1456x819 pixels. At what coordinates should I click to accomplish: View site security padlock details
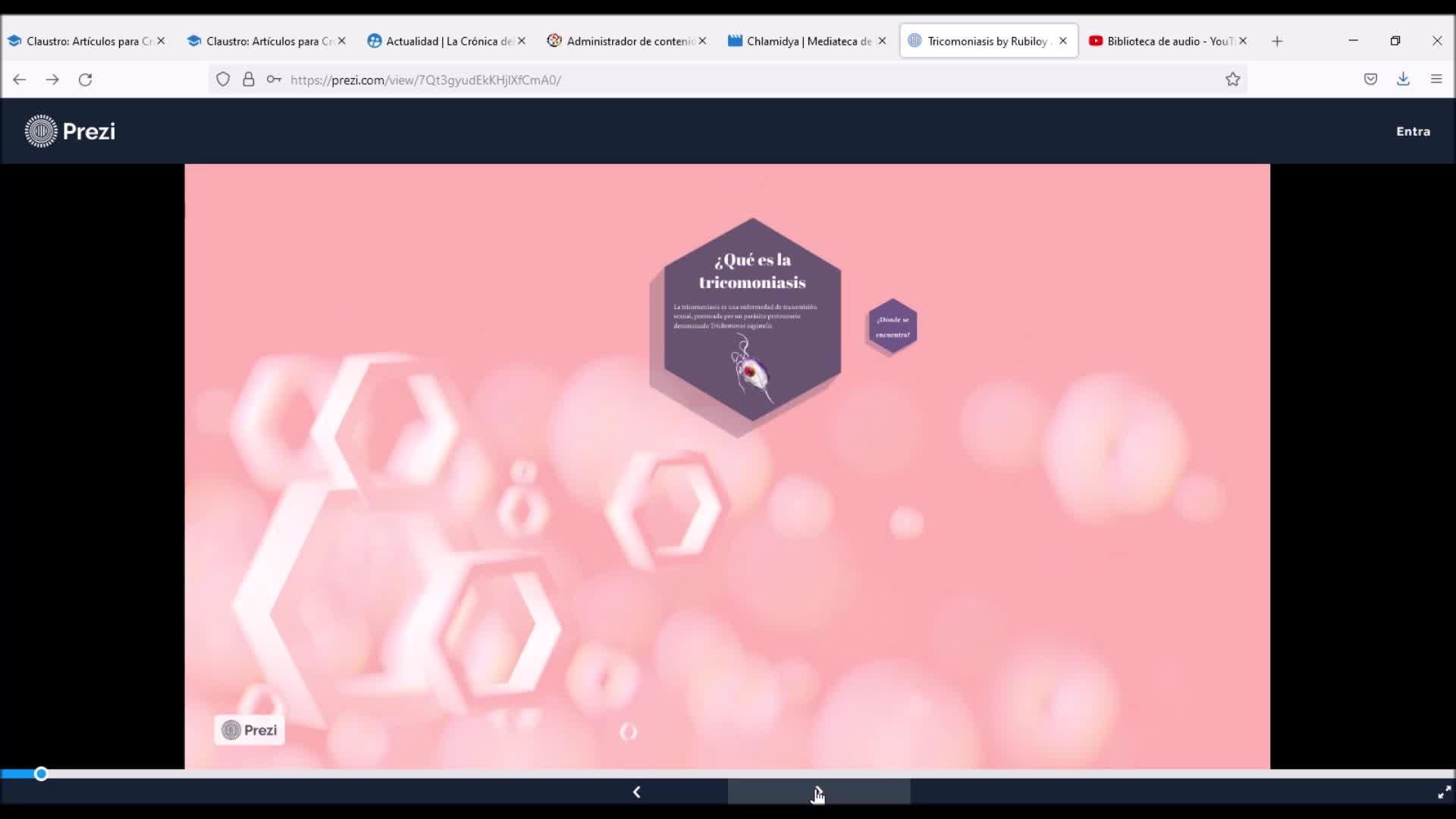(x=249, y=80)
